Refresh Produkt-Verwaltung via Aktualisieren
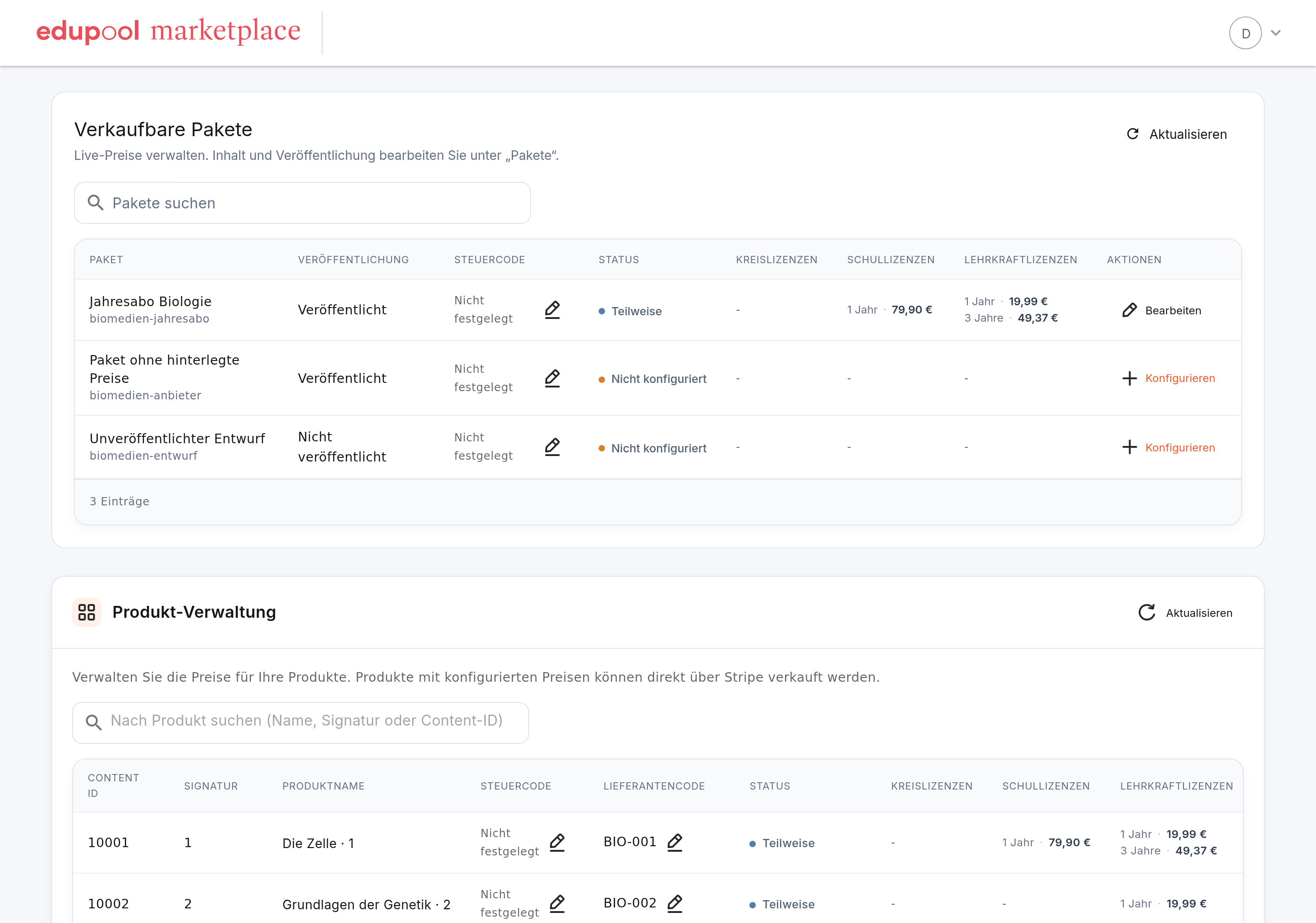Screen dimensions: 1316x923 click(x=1185, y=613)
